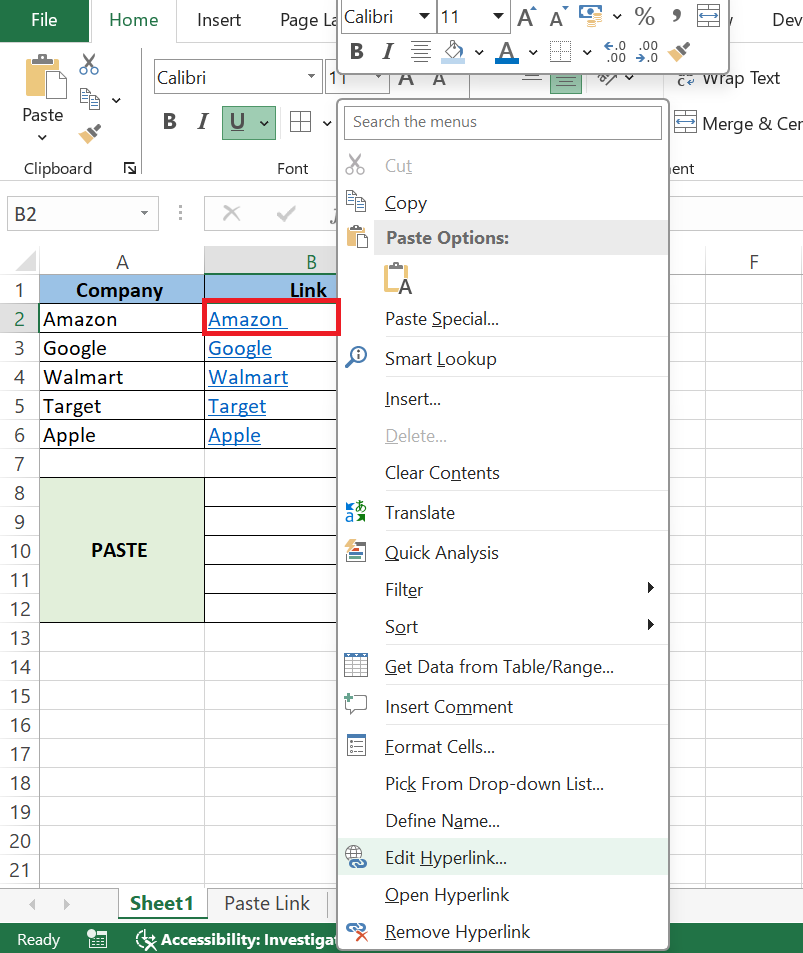
Task: Apply Accounting Number Format from mini toolbar
Action: coord(590,16)
